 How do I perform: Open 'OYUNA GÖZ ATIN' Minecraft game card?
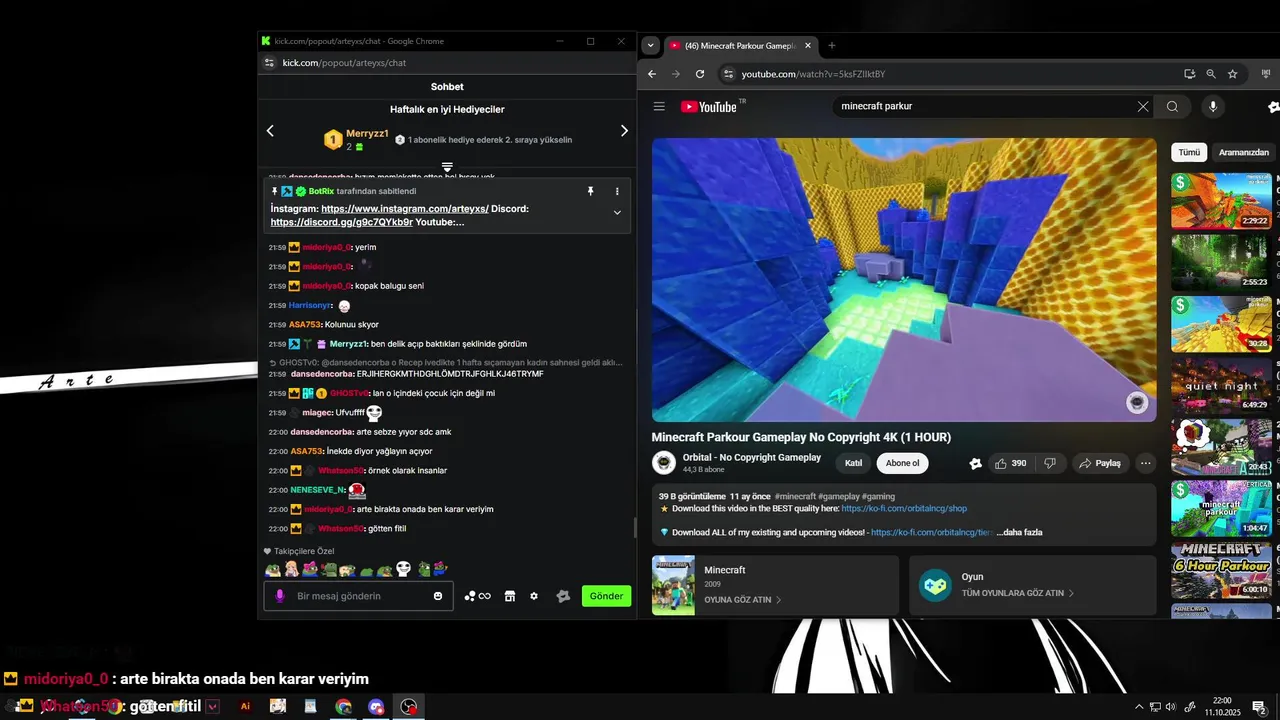click(x=774, y=585)
